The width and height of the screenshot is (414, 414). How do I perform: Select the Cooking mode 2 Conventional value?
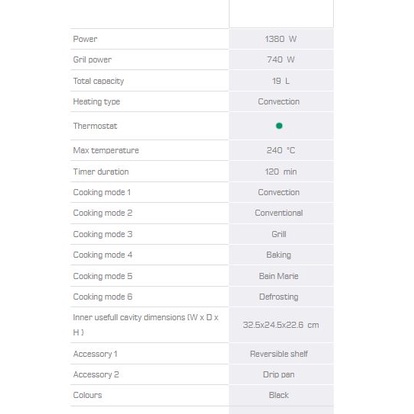(279, 213)
